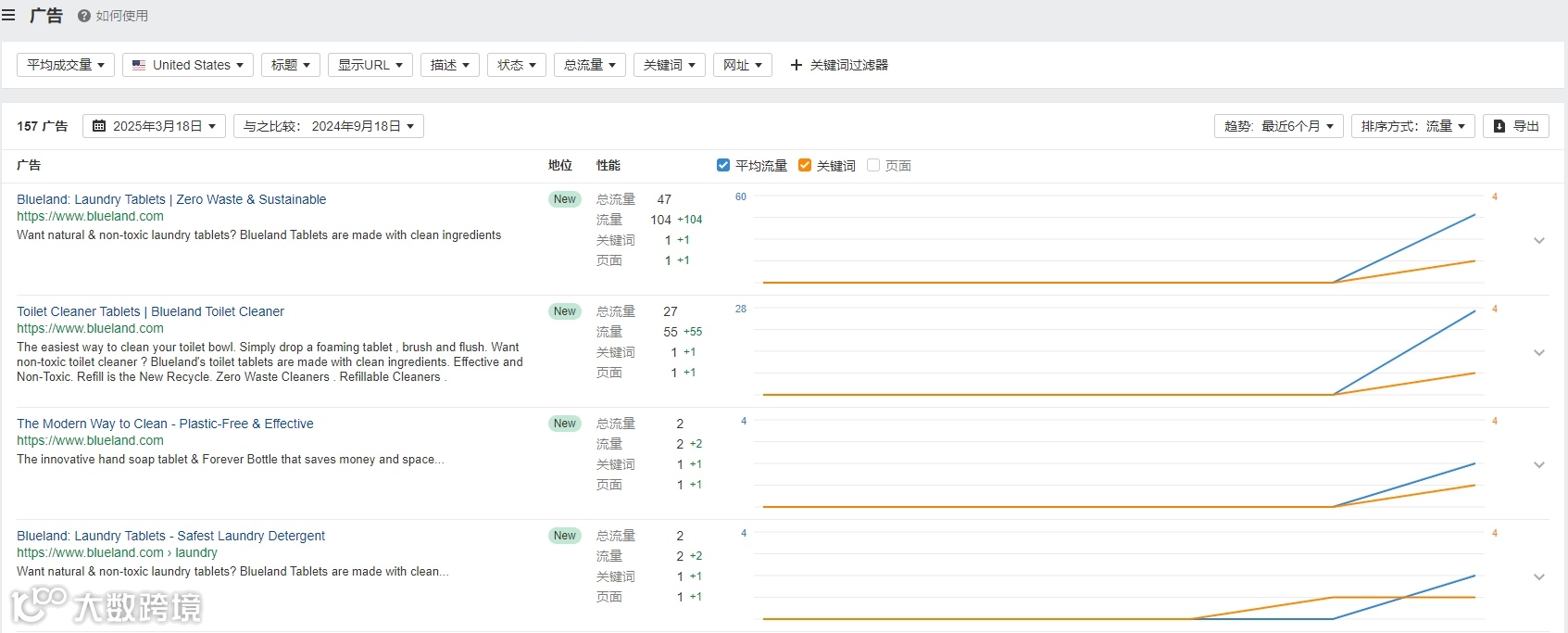Click the question mark help icon
Image resolution: width=1568 pixels, height=633 pixels.
84,16
